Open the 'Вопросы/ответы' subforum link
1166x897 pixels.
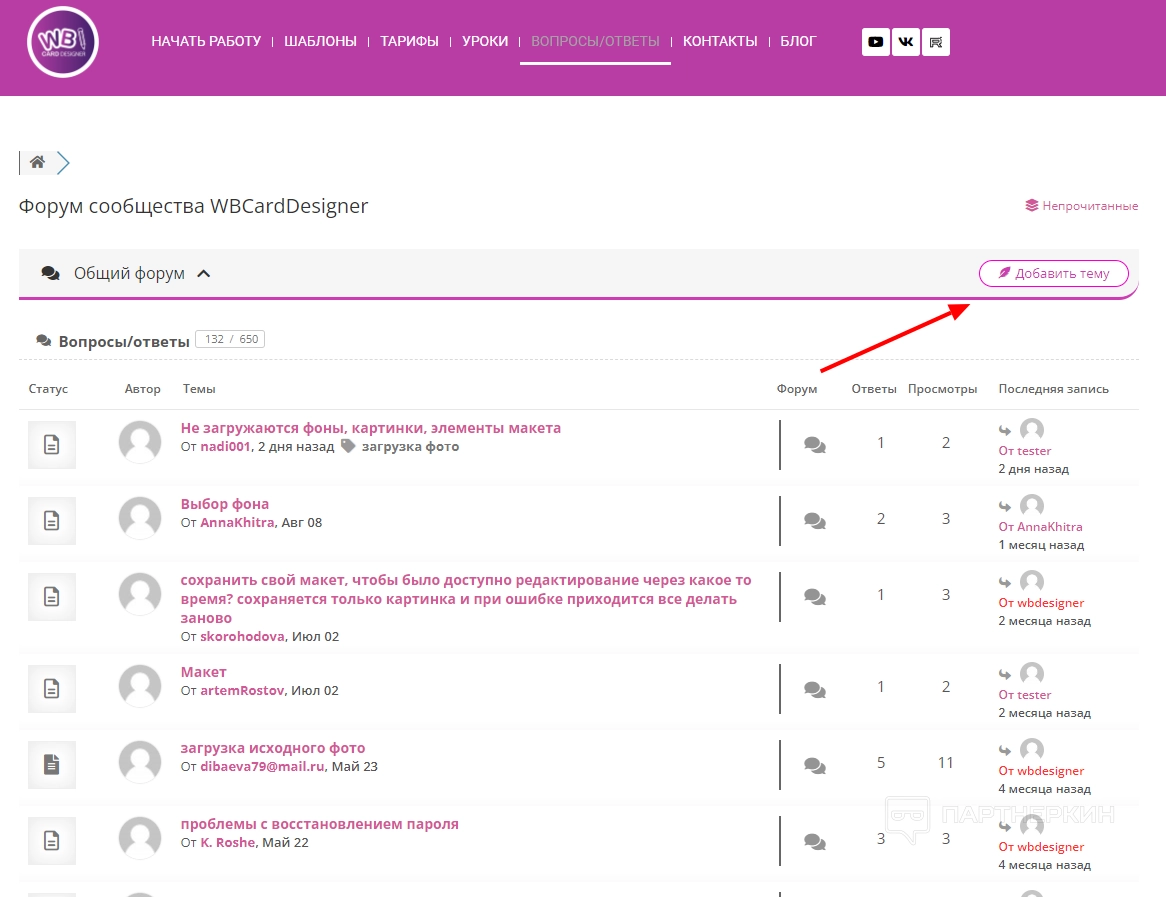click(x=124, y=341)
